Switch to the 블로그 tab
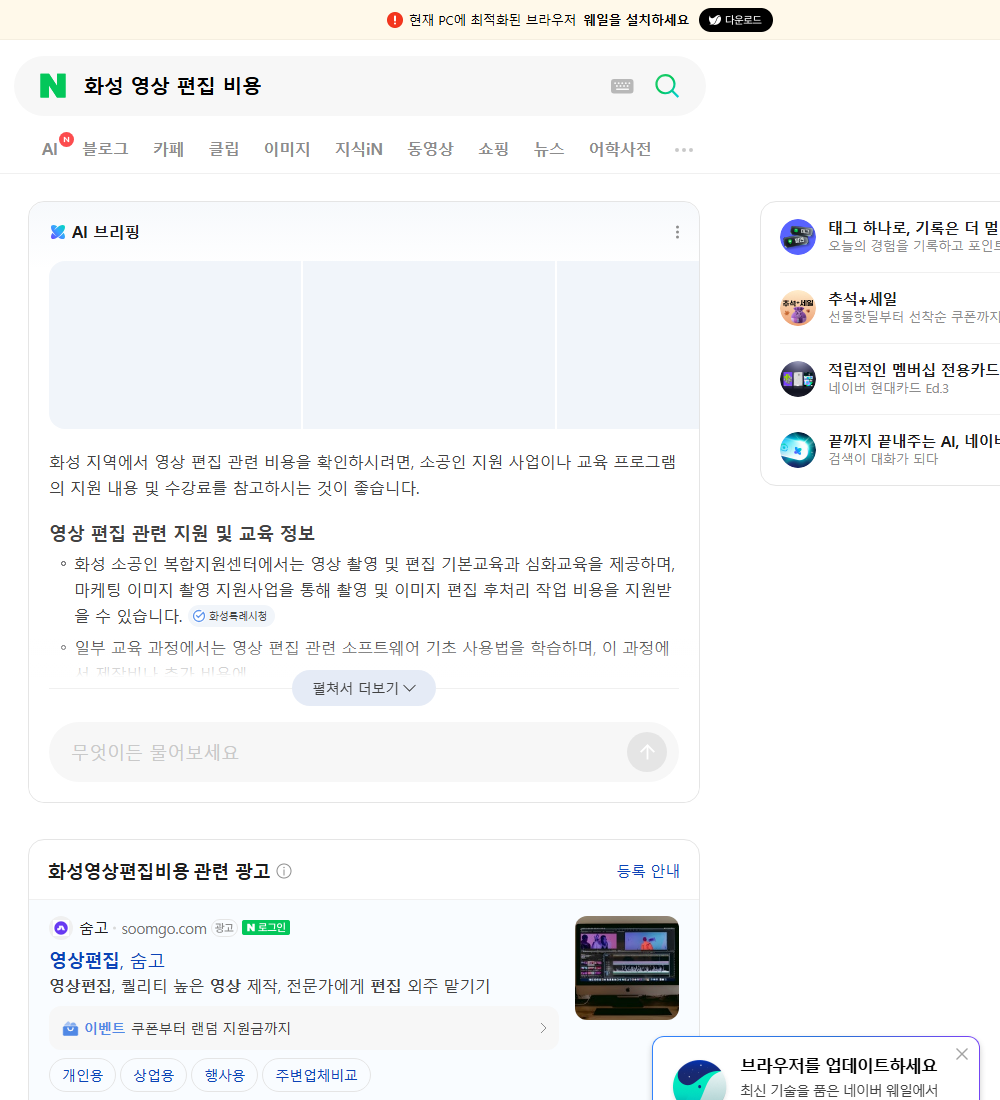 [105, 149]
